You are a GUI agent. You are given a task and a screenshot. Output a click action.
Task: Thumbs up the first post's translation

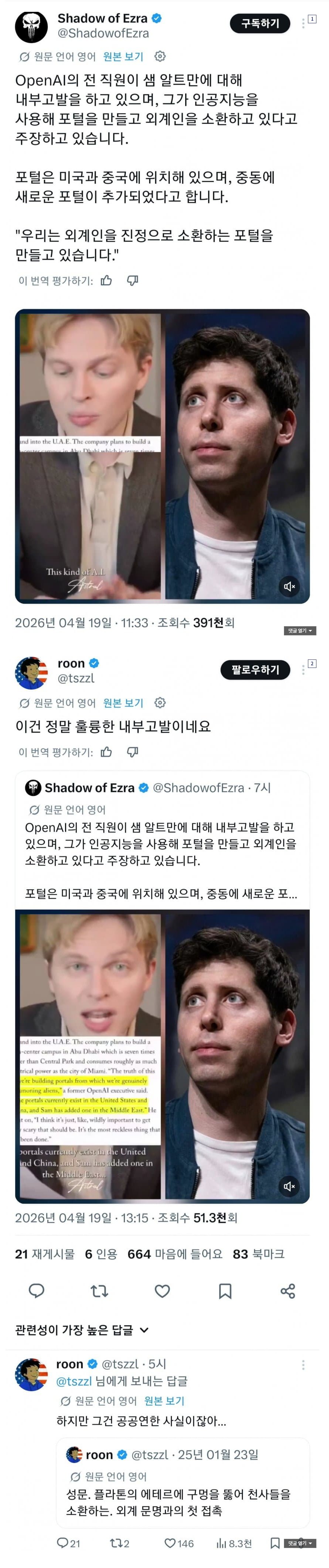pos(106,281)
